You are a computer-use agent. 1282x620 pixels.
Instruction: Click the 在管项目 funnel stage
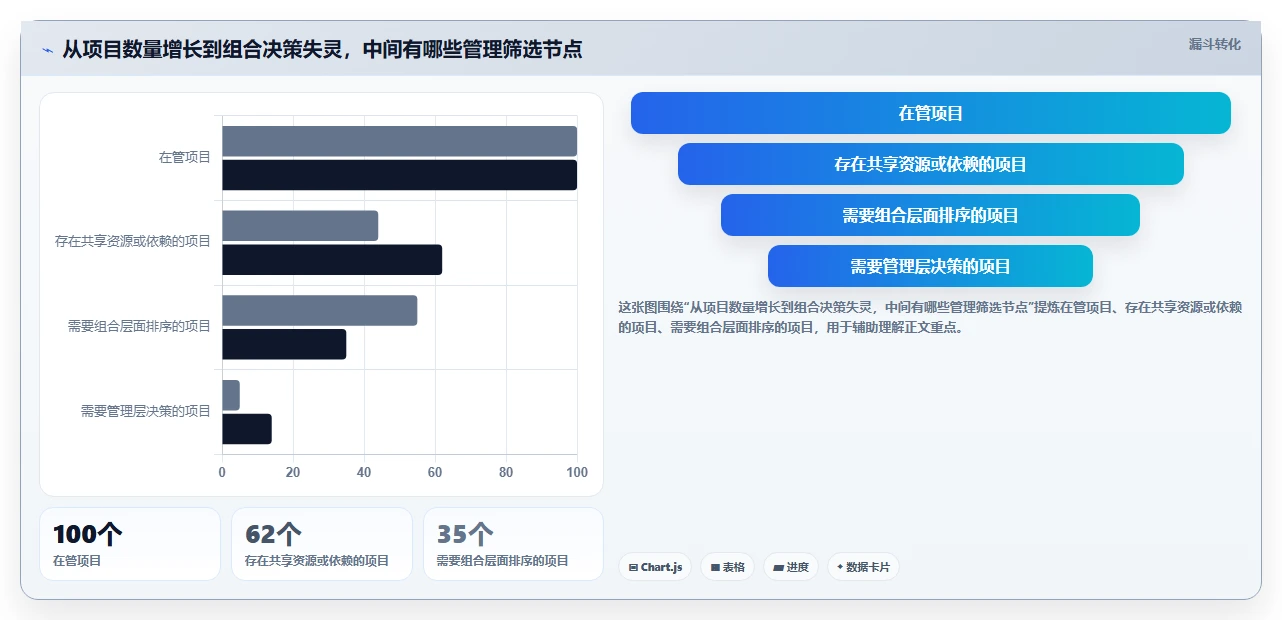(x=931, y=113)
